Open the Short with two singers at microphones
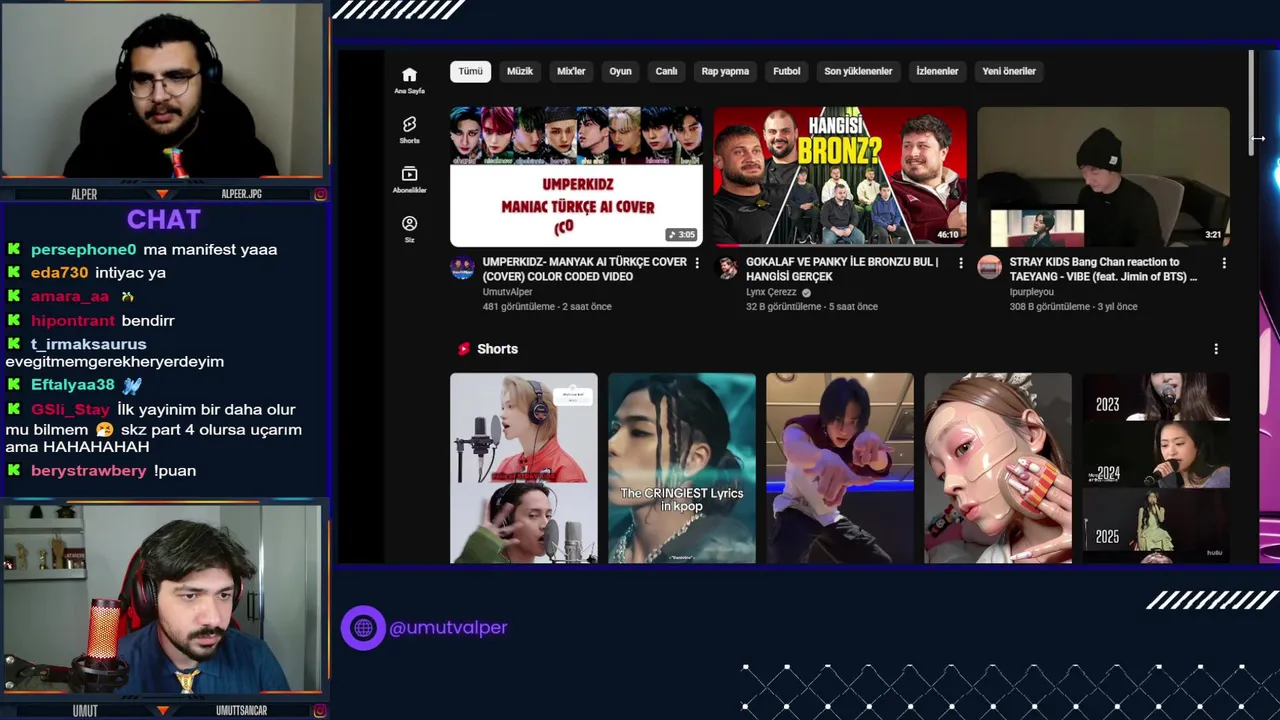Screen dimensions: 1280x720 (x=524, y=468)
